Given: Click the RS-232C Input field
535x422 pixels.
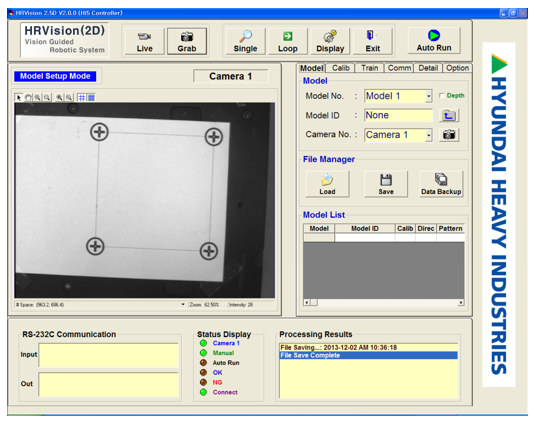Looking at the screenshot, I should pos(109,355).
